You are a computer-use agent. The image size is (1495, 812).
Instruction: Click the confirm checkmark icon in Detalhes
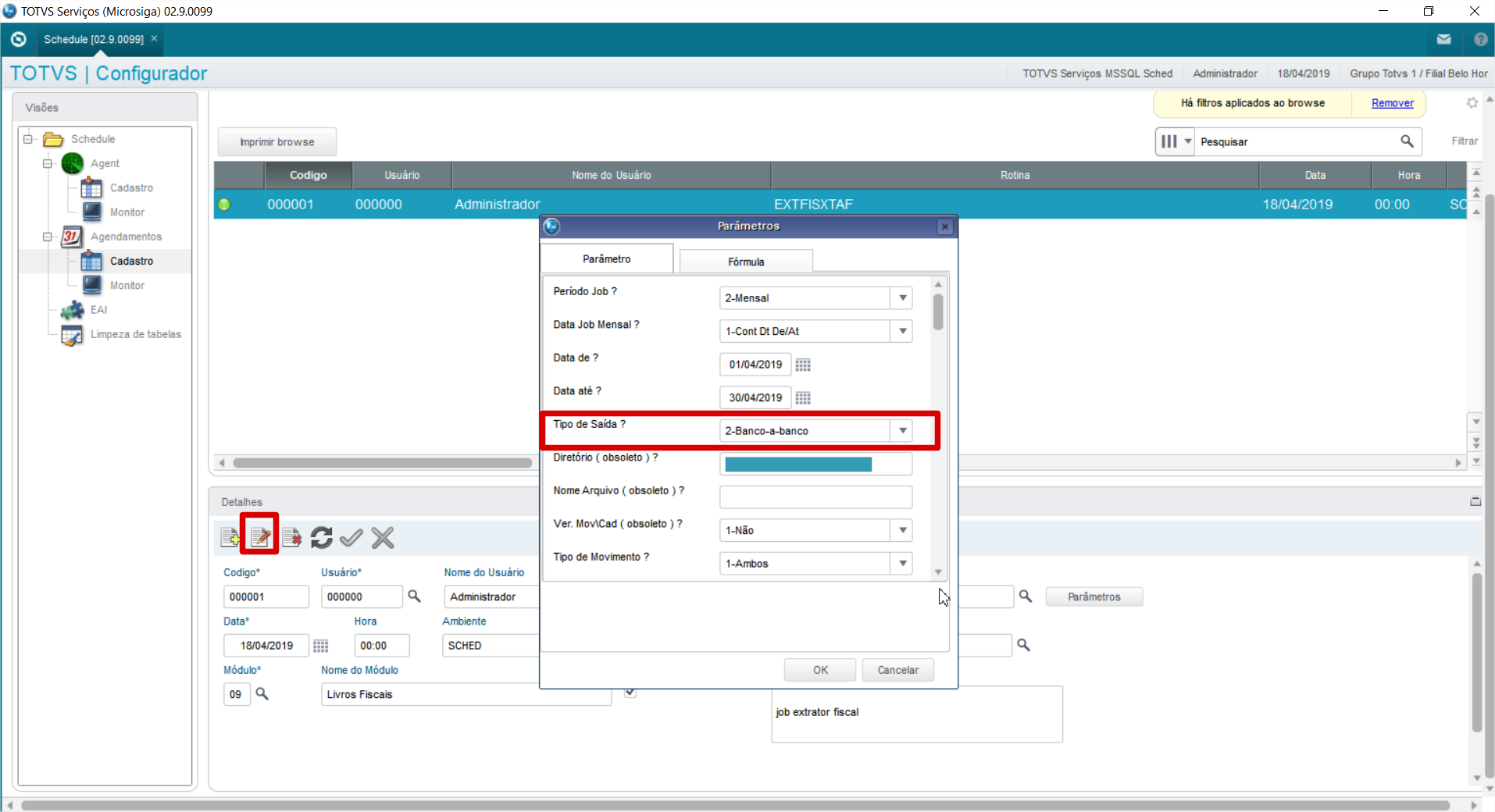tap(351, 537)
